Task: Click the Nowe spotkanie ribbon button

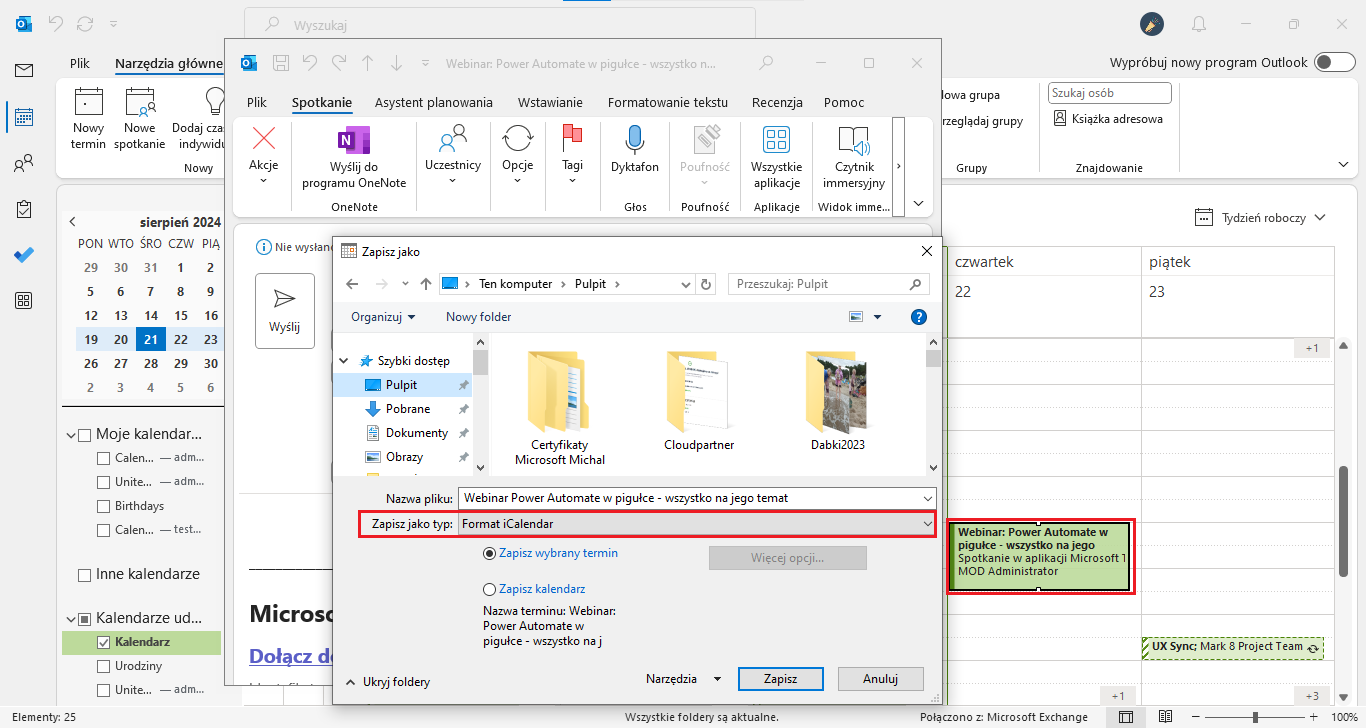Action: click(140, 119)
